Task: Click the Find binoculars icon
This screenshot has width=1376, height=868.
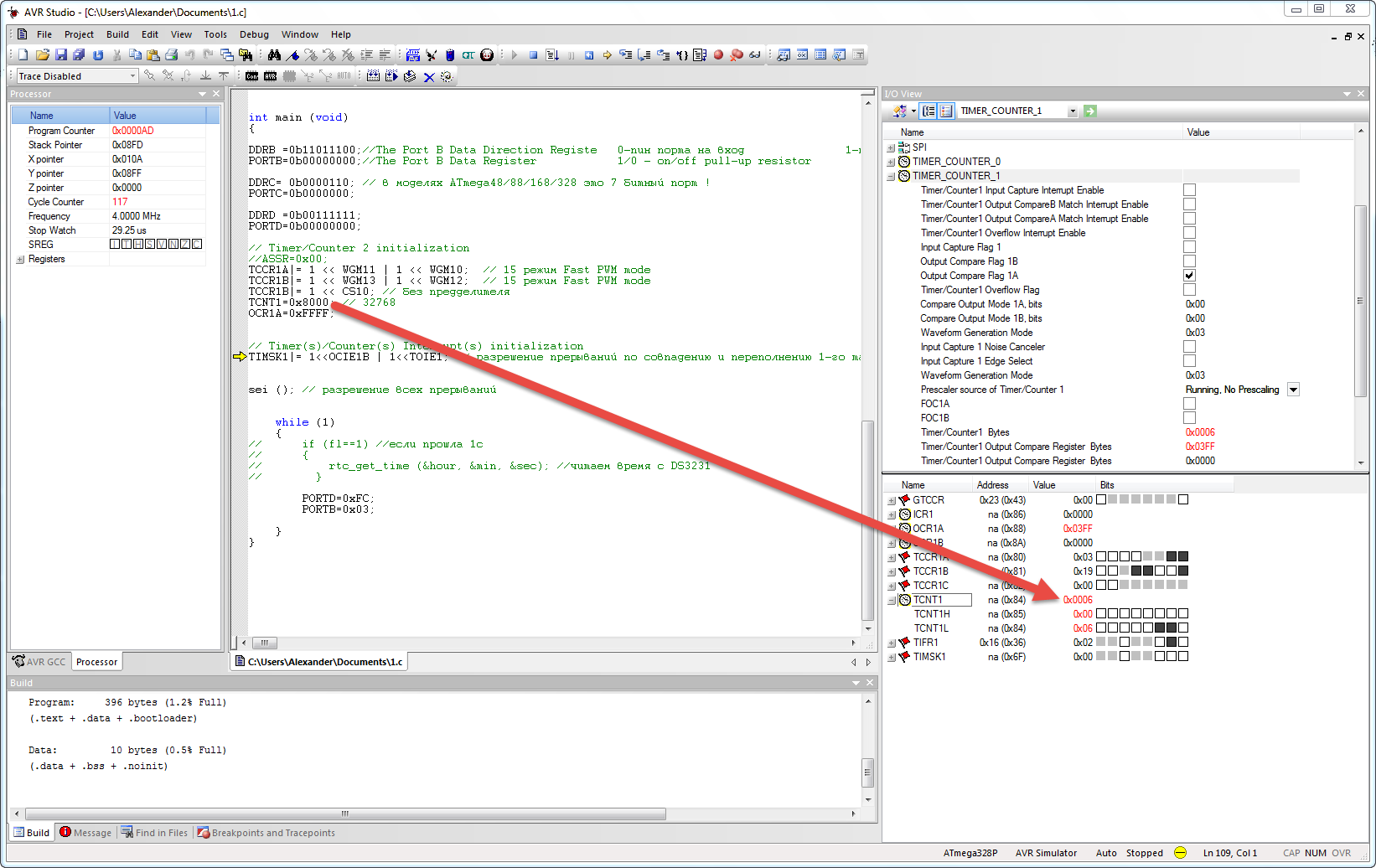Action: tap(274, 55)
